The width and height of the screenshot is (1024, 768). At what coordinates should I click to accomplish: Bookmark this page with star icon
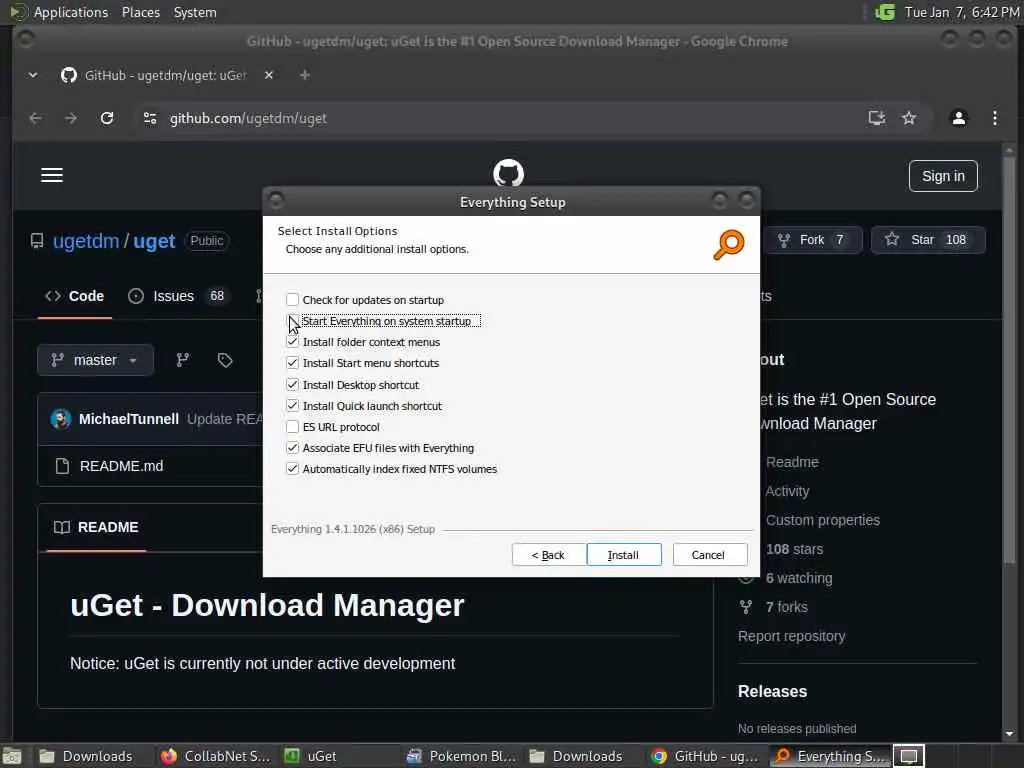click(908, 118)
